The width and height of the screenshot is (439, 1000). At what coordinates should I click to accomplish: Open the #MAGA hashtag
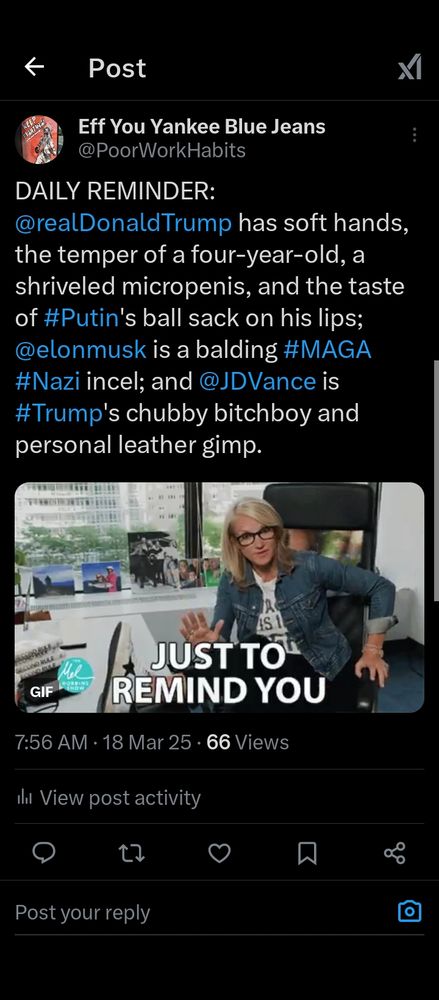[x=327, y=350]
